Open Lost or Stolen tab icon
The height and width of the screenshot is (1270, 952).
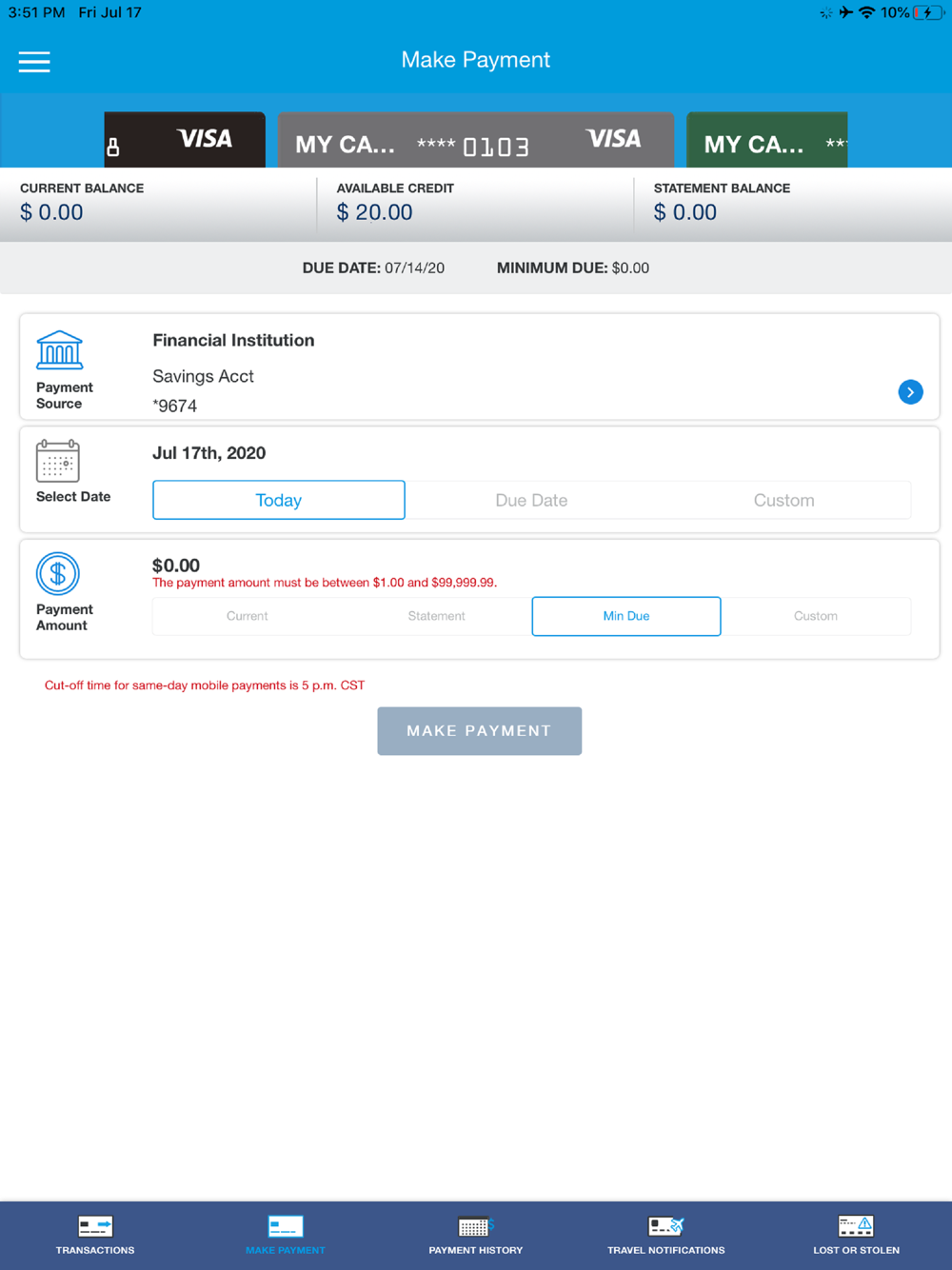click(x=856, y=1226)
